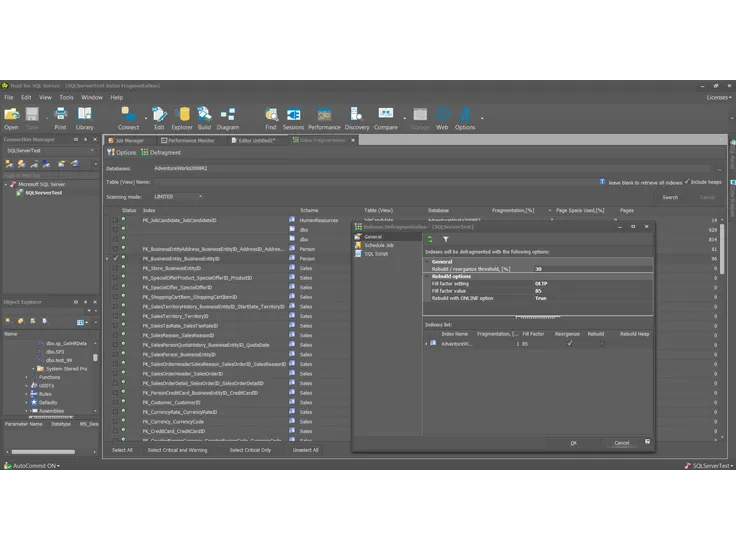Open the View menu
This screenshot has height=550, width=736.
(x=45, y=98)
